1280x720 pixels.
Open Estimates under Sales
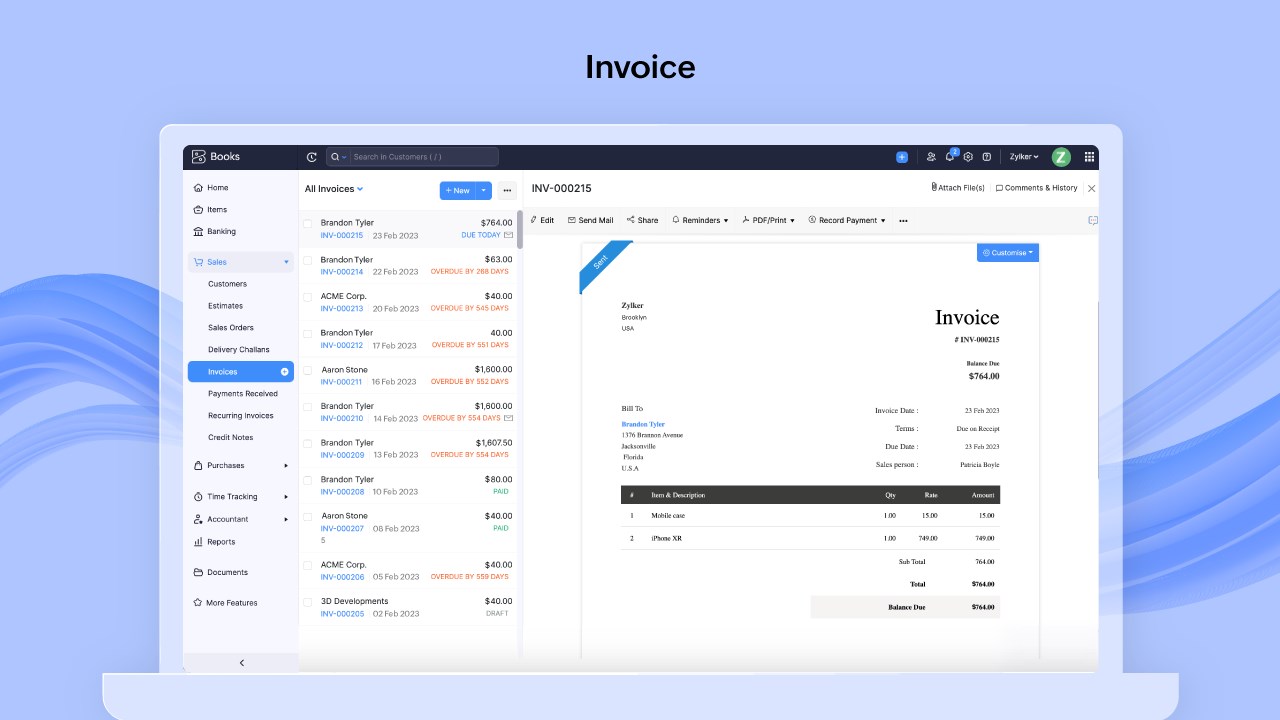click(225, 306)
